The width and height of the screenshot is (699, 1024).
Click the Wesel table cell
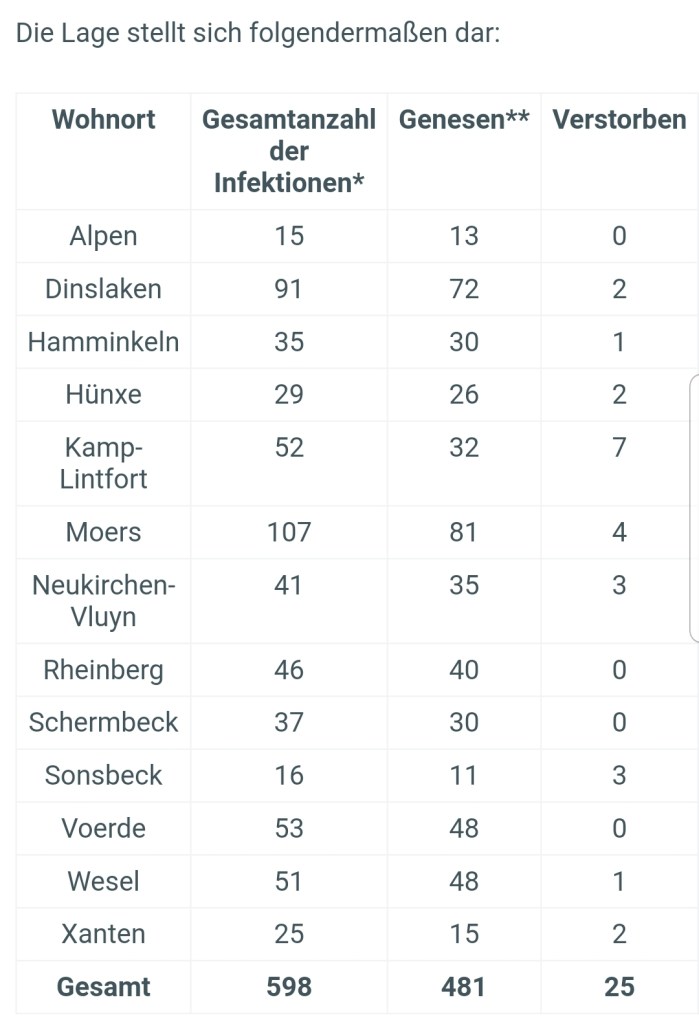coord(103,882)
